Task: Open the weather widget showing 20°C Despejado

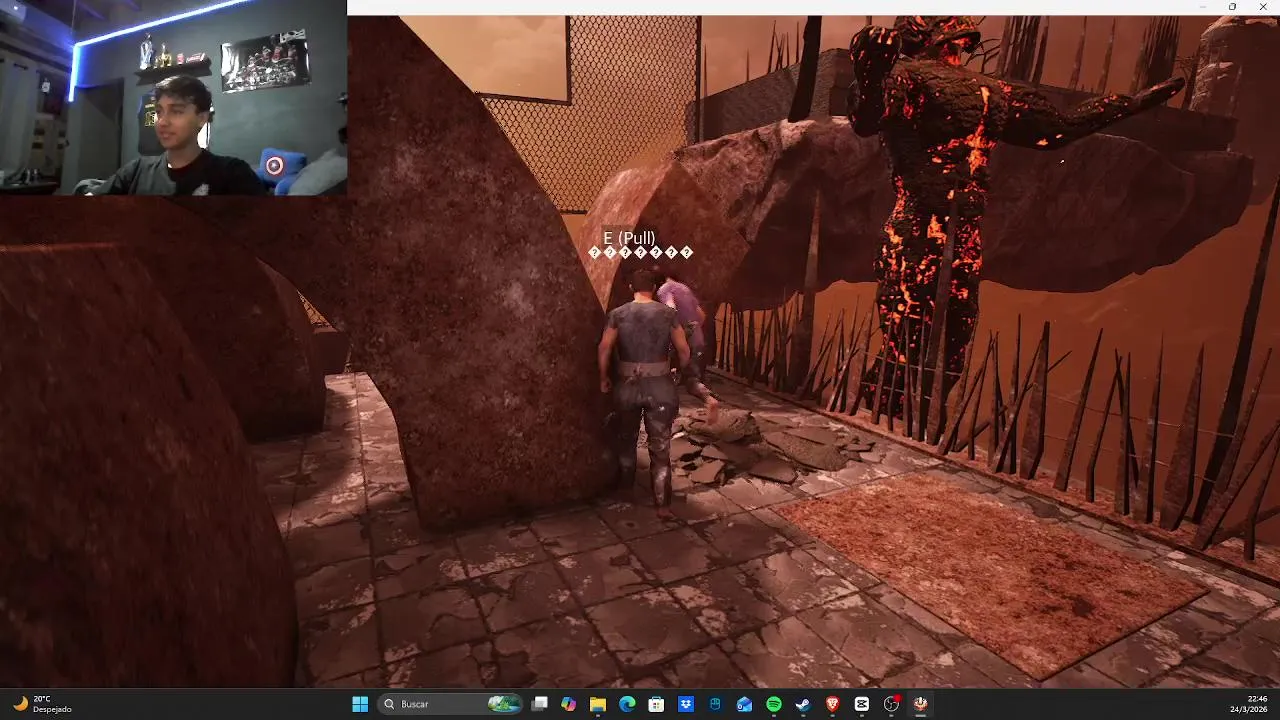Action: 42,704
